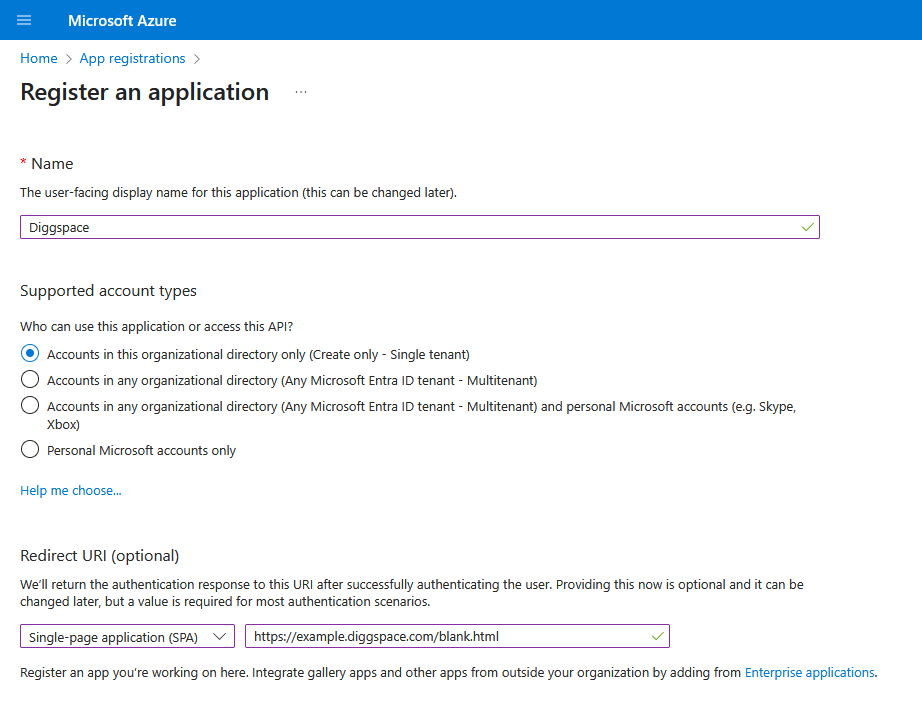The image size is (922, 703).
Task: Click the redirect URI input field
Action: point(457,636)
